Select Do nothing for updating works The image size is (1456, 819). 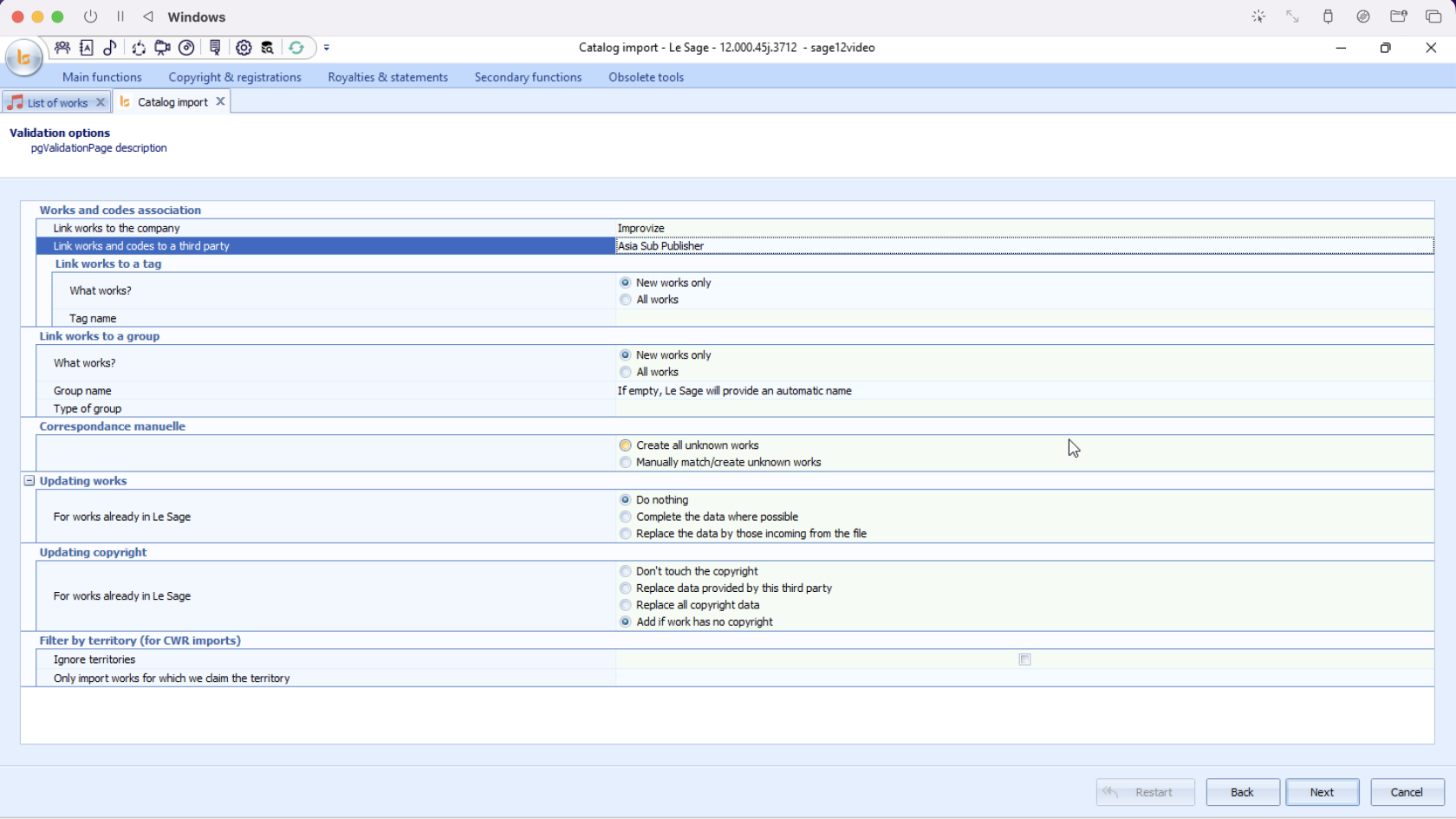click(x=653, y=500)
